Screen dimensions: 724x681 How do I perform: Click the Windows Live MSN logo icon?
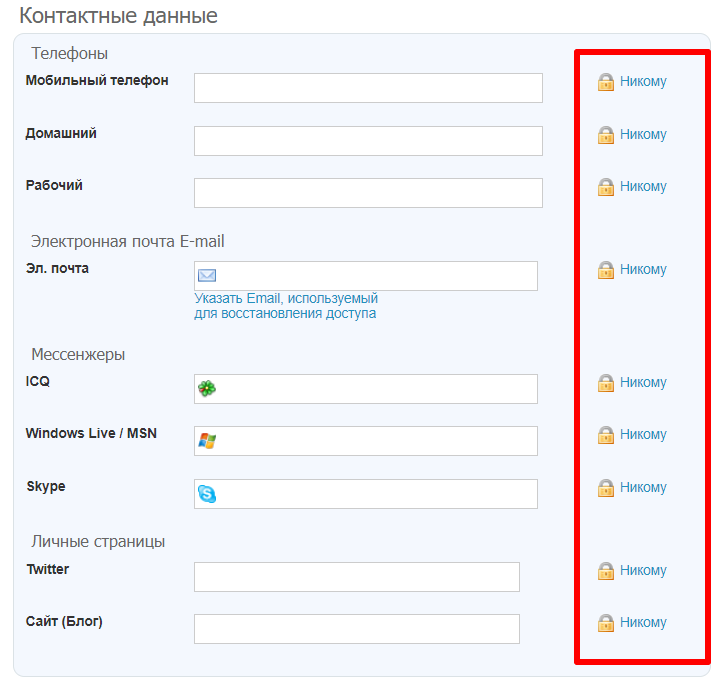tap(207, 441)
